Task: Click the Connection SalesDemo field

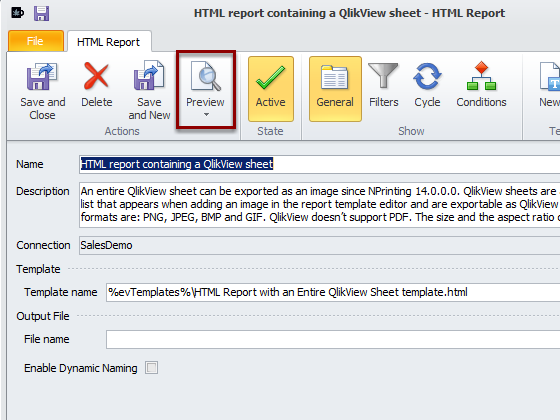Action: pos(320,245)
